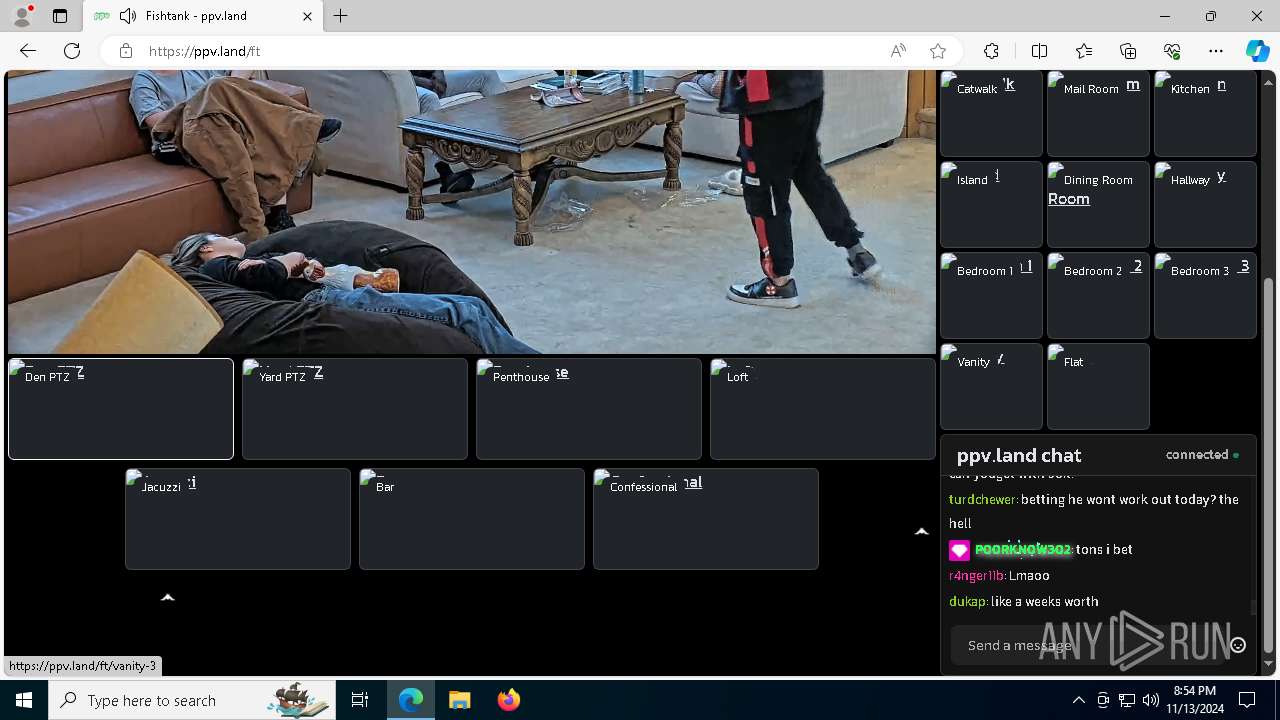Collapse the camera list with the up arrow beside chat
Viewport: 1280px width, 720px height.
[x=922, y=532]
